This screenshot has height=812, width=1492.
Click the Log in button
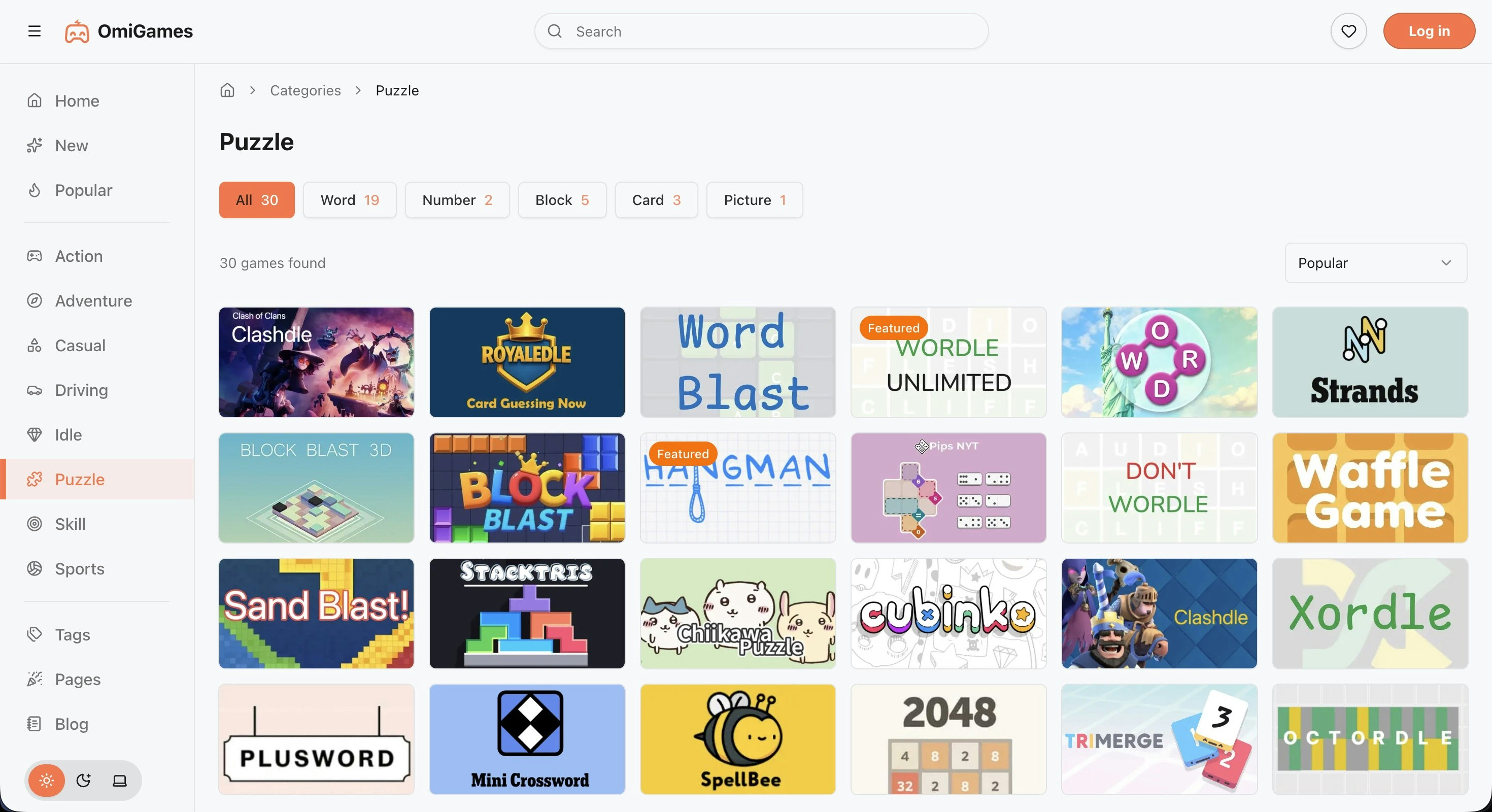click(x=1429, y=31)
